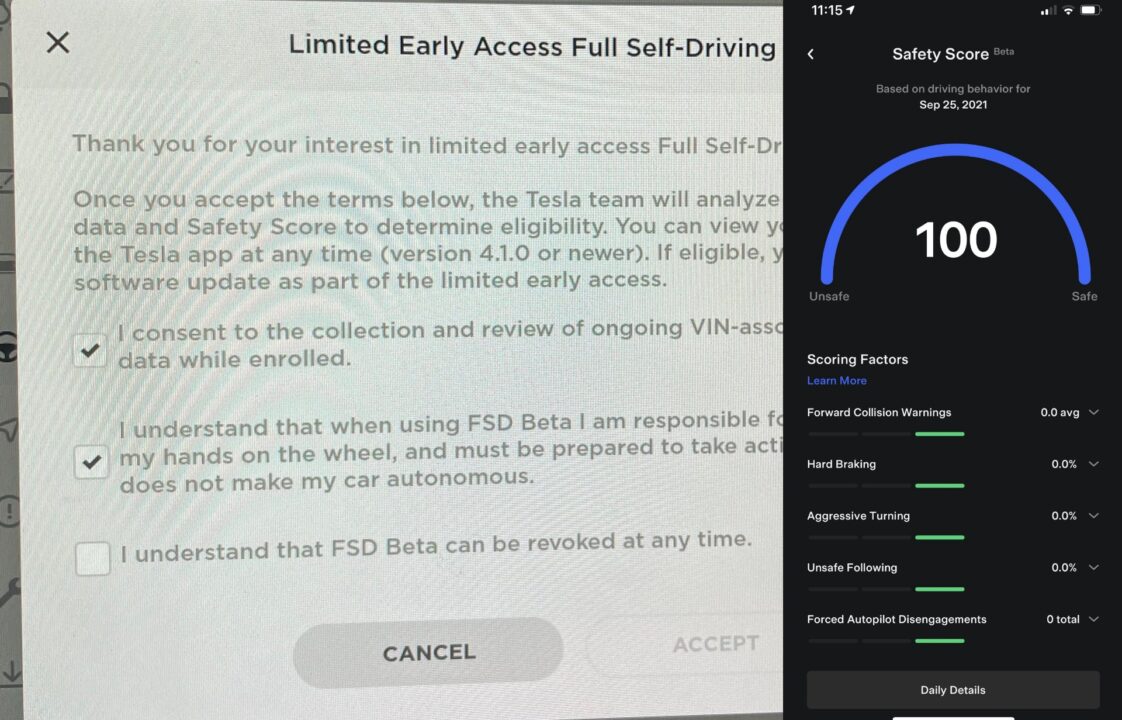Tap the battery icon in phone status bar
The height and width of the screenshot is (720, 1122).
point(1091,10)
